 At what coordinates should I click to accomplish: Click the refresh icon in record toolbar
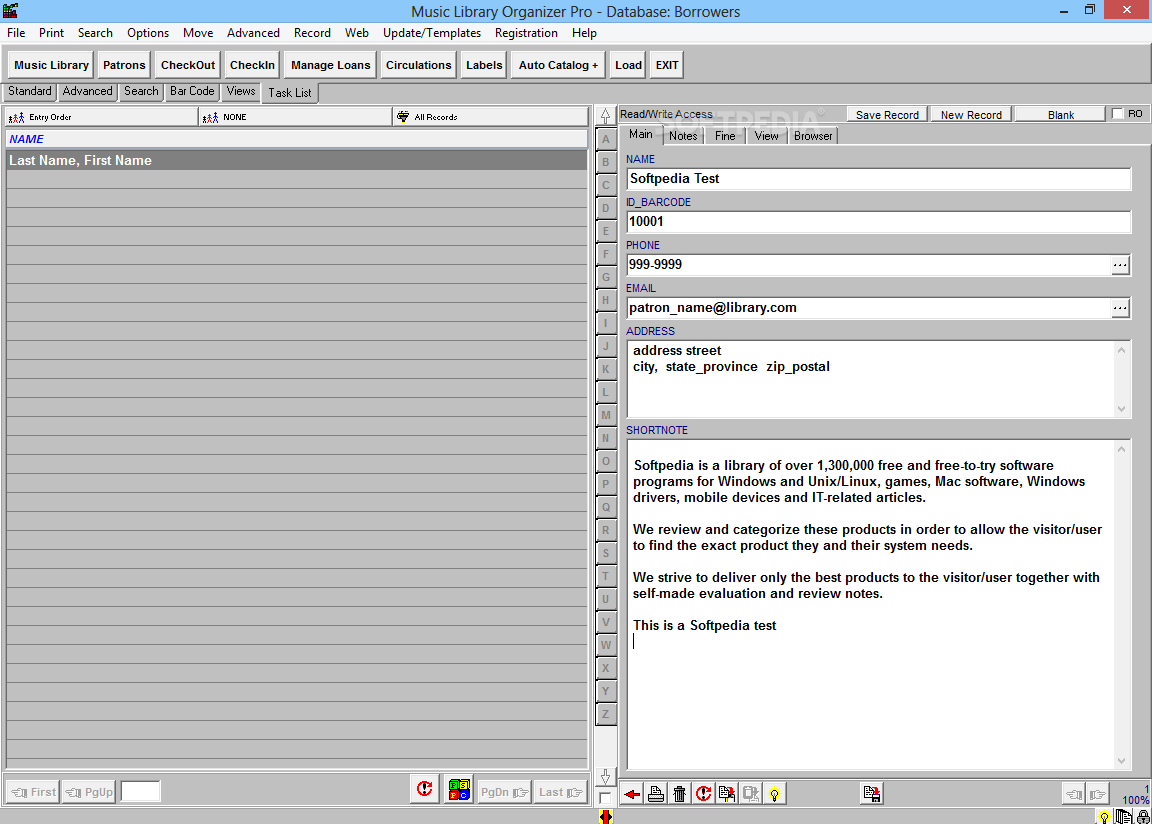pos(703,794)
